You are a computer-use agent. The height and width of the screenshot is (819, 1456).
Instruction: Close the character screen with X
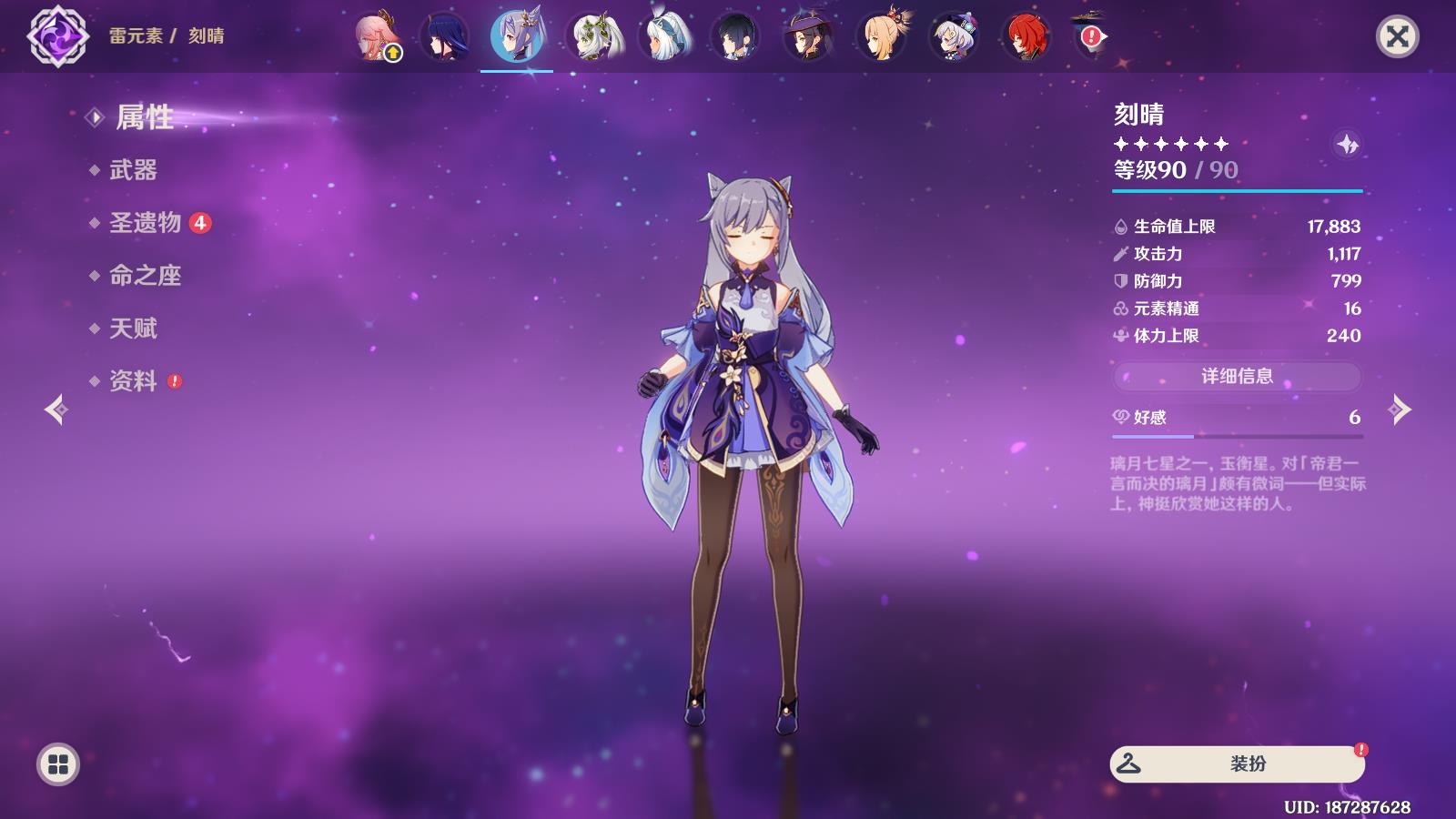tap(1397, 36)
